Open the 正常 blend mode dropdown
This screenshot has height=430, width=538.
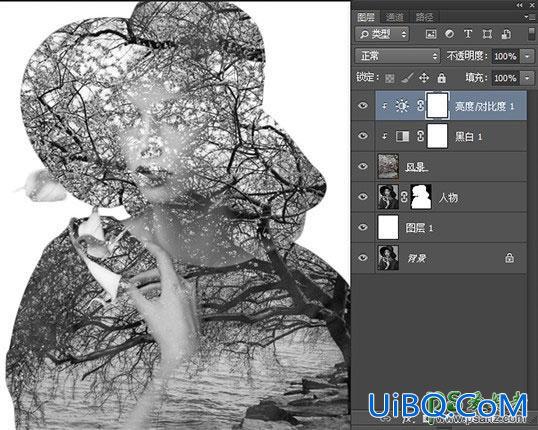pyautogui.click(x=397, y=56)
